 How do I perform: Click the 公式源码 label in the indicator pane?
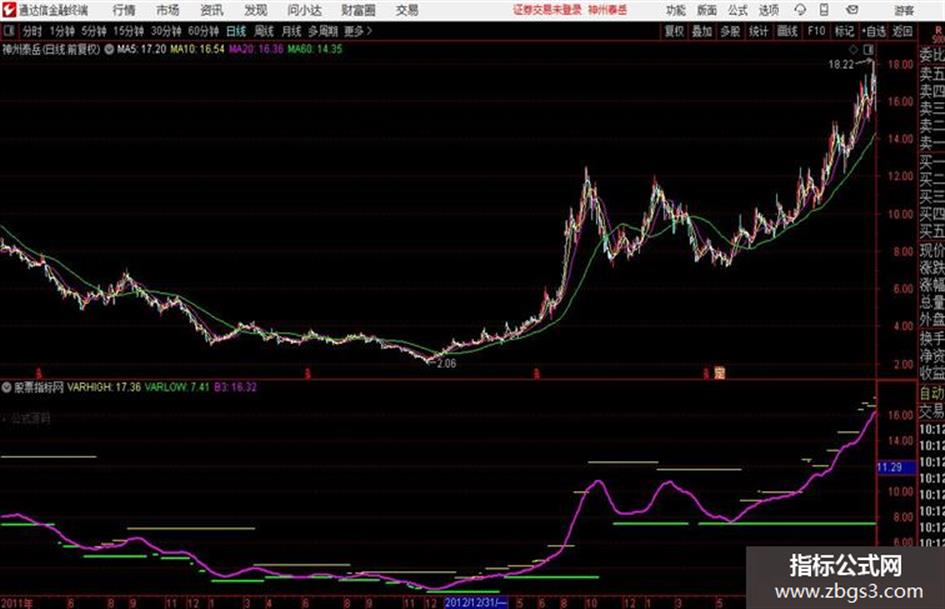tap(30, 418)
